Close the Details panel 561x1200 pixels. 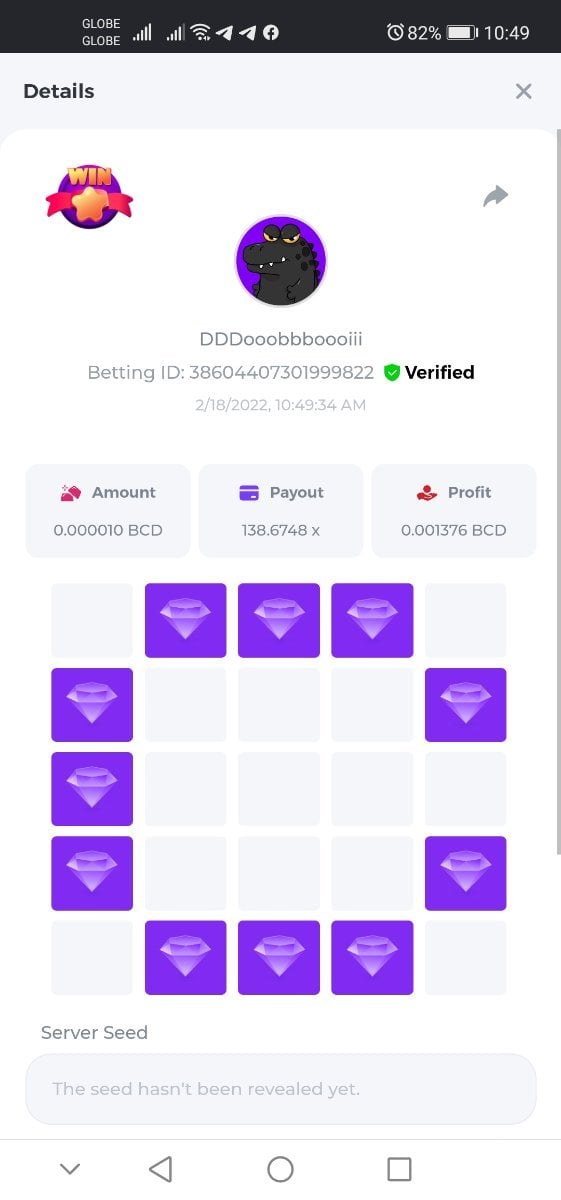[523, 91]
